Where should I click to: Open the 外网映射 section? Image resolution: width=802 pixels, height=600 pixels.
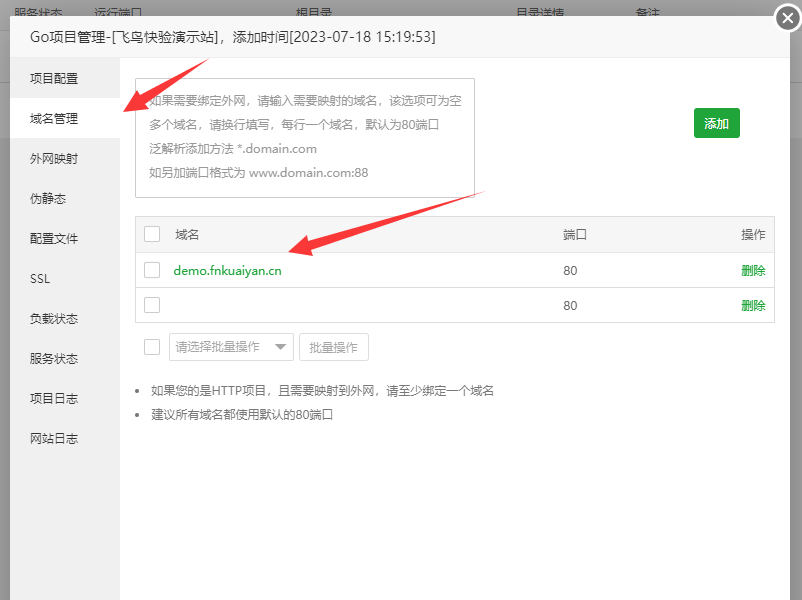(54, 158)
